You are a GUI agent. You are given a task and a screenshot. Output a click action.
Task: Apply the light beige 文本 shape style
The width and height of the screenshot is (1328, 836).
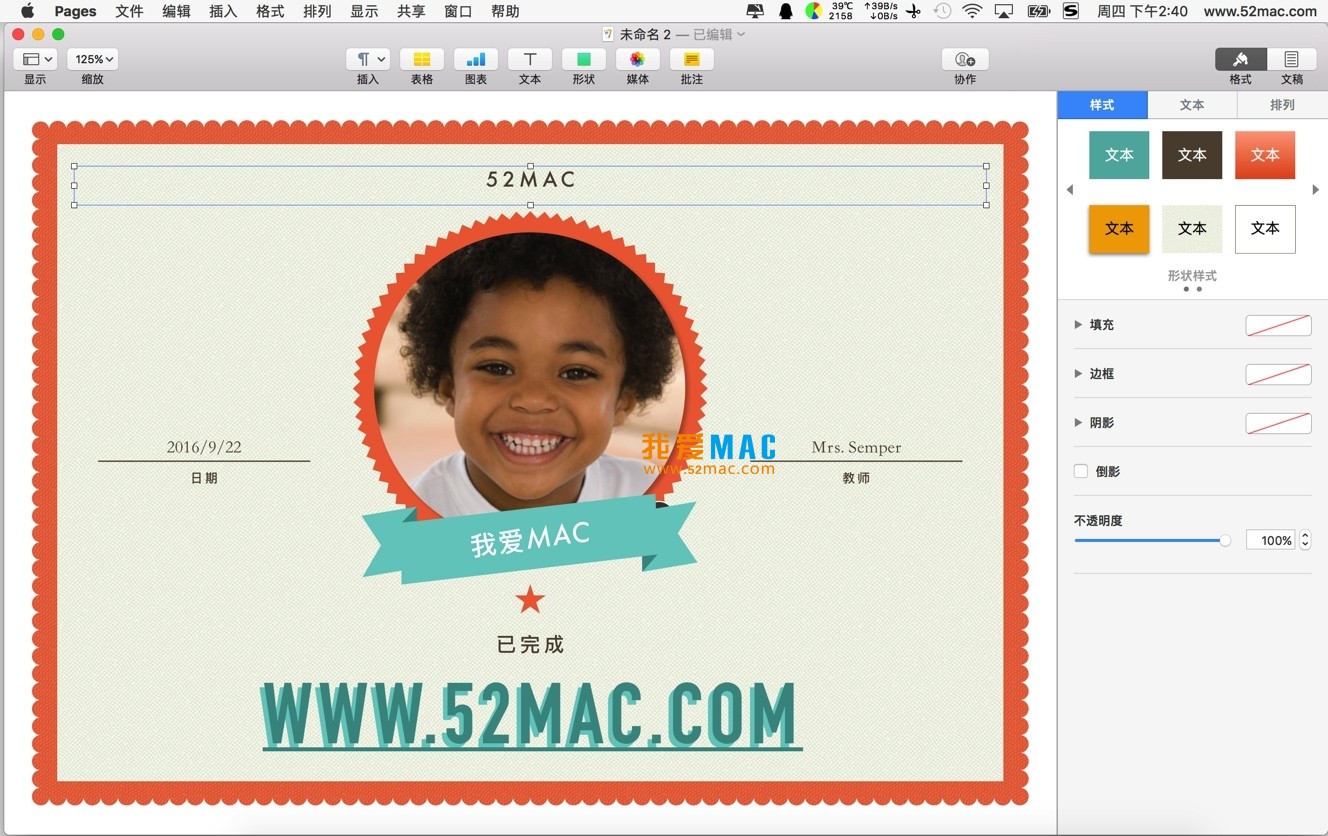1192,229
